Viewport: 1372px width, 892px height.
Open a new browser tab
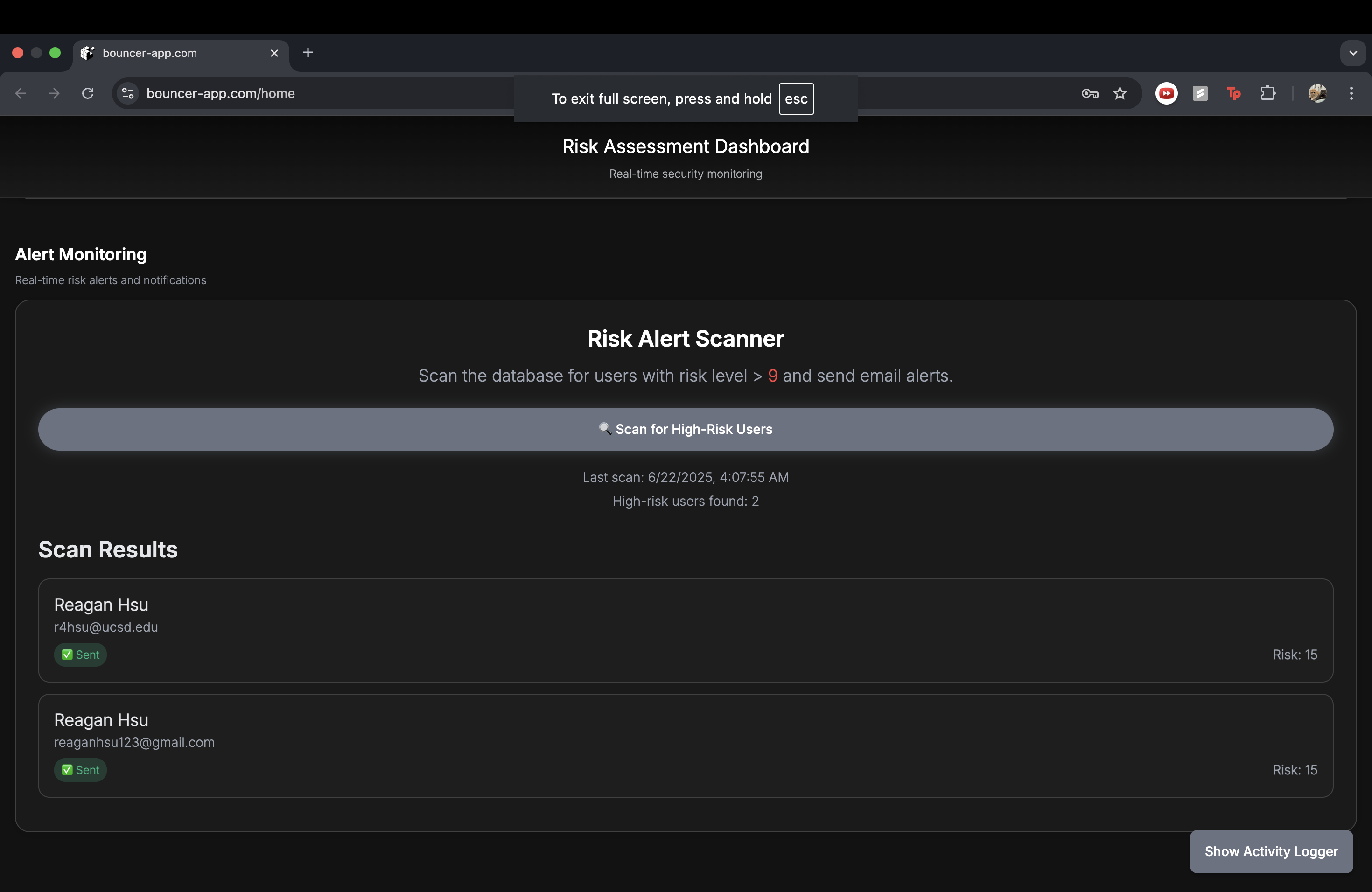coord(308,53)
